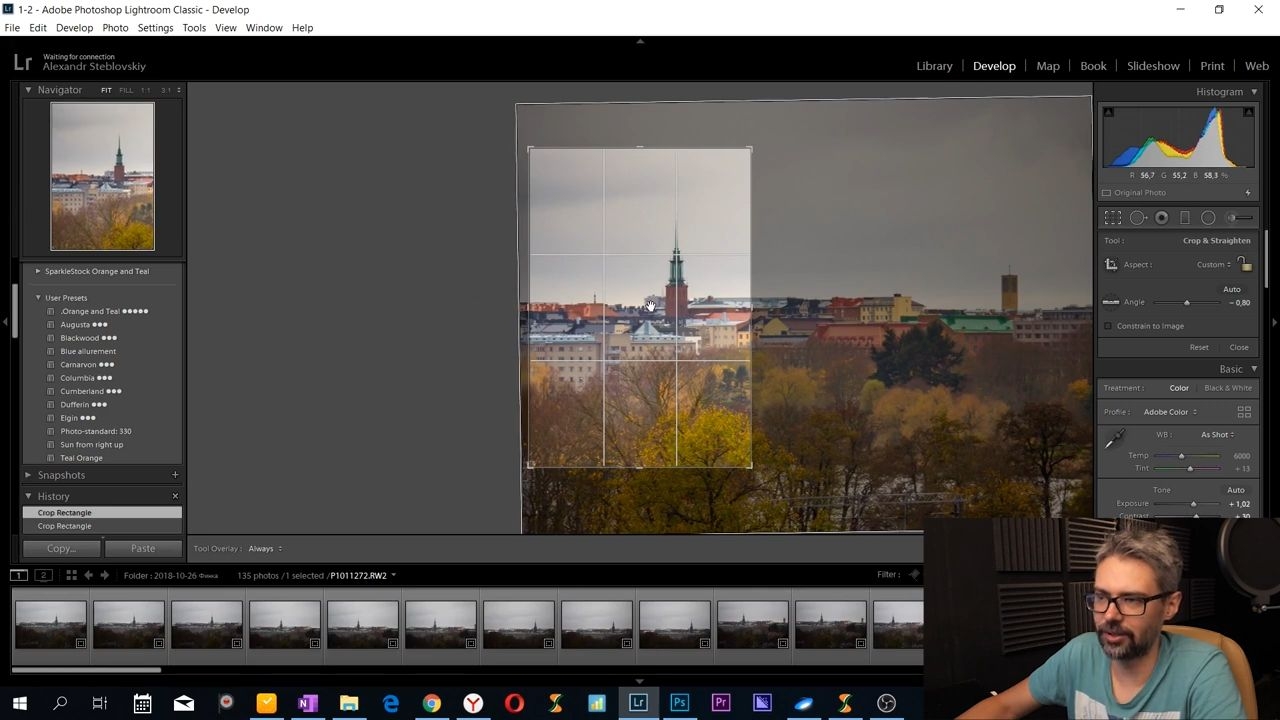Click the Exposure slider handle

pos(1193,504)
